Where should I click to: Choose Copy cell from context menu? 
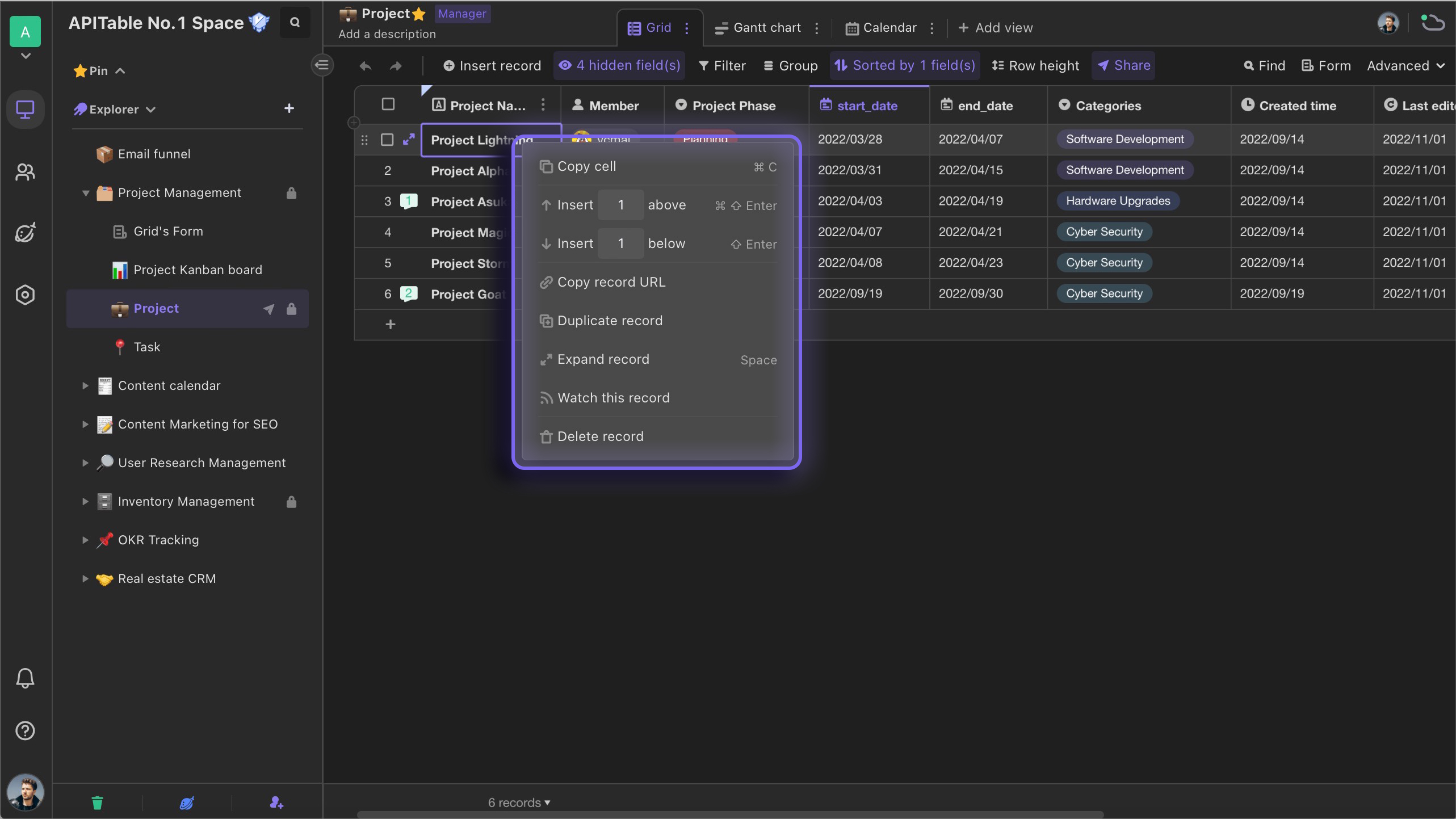657,166
